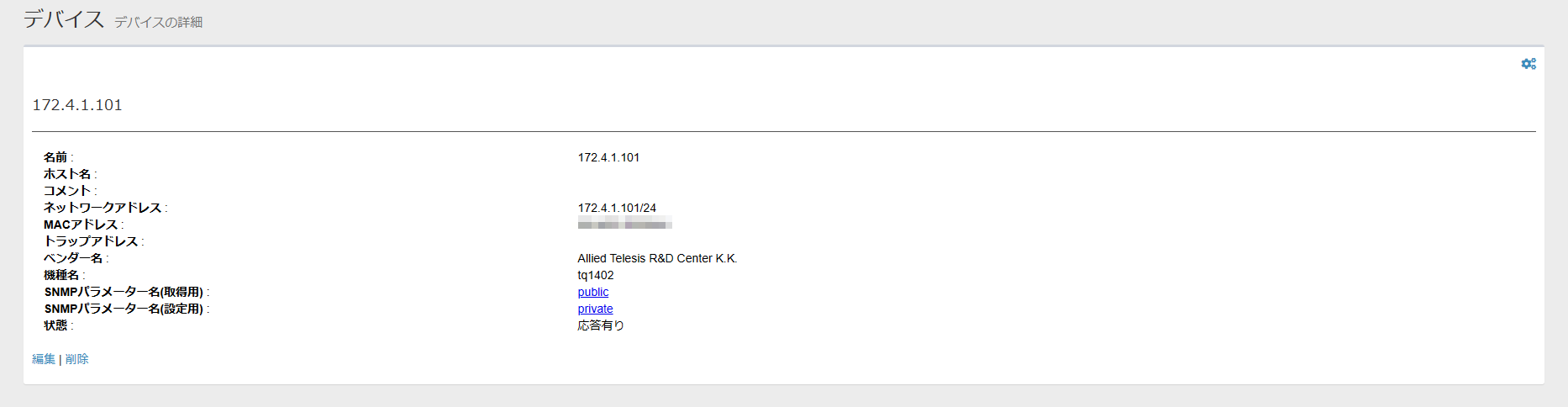The image size is (1568, 407).
Task: Click the ホスト名 field label
Action: click(x=67, y=174)
